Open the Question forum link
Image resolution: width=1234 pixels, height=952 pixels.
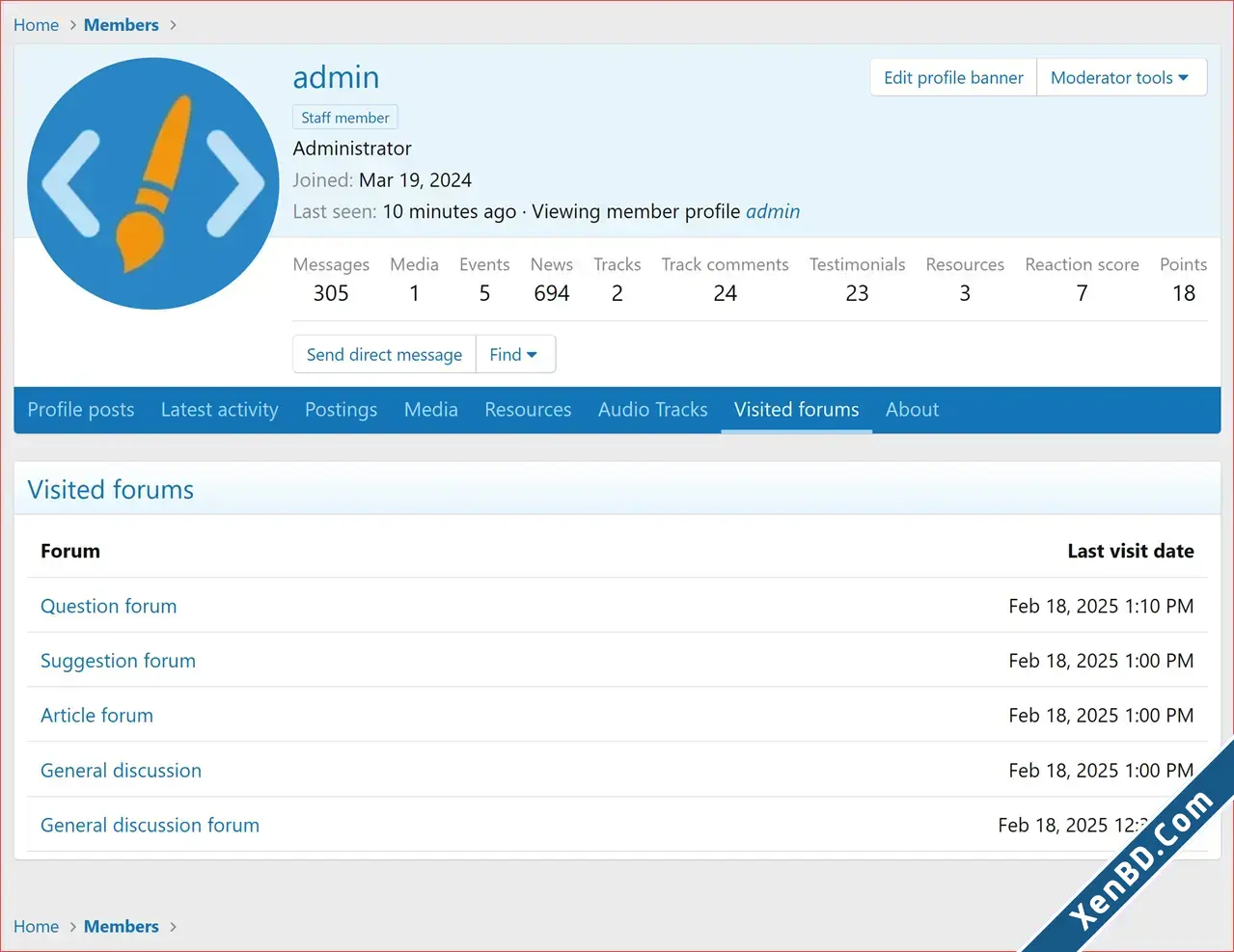point(109,606)
